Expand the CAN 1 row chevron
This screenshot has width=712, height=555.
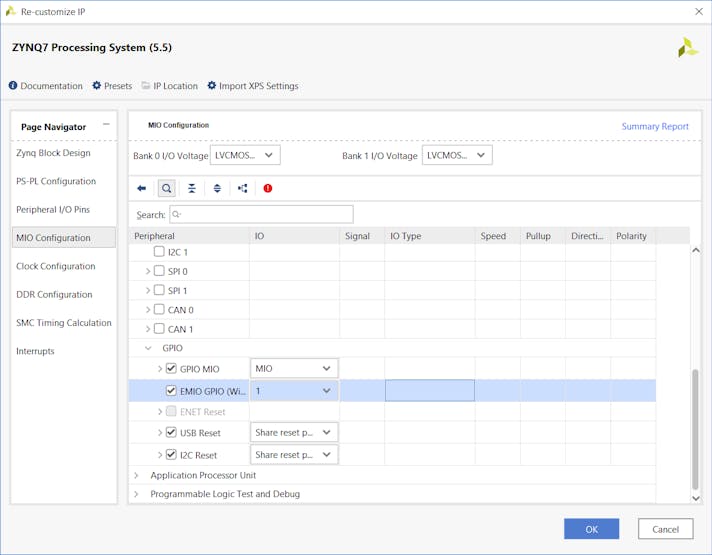[148, 329]
